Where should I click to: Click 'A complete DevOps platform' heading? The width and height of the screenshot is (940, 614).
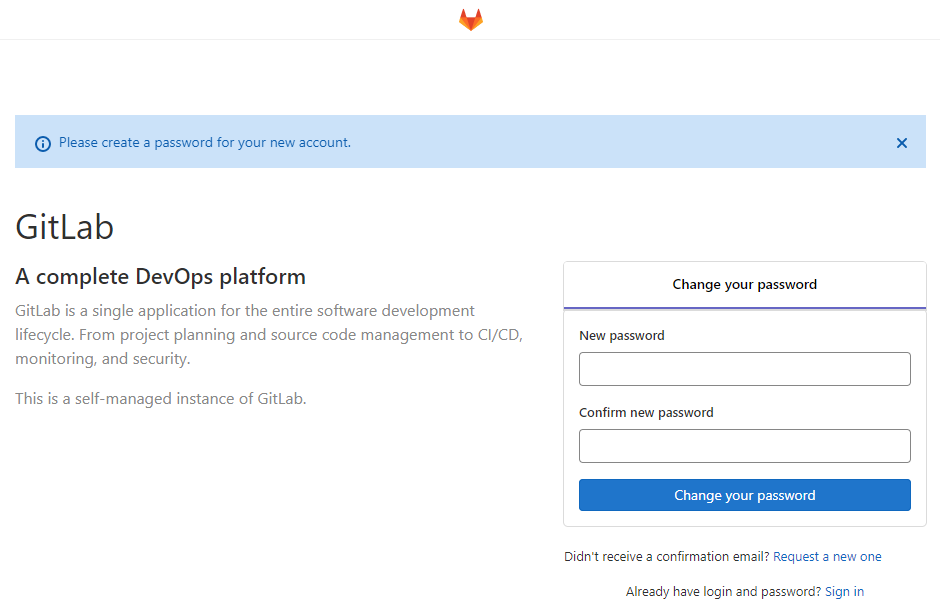click(x=161, y=276)
